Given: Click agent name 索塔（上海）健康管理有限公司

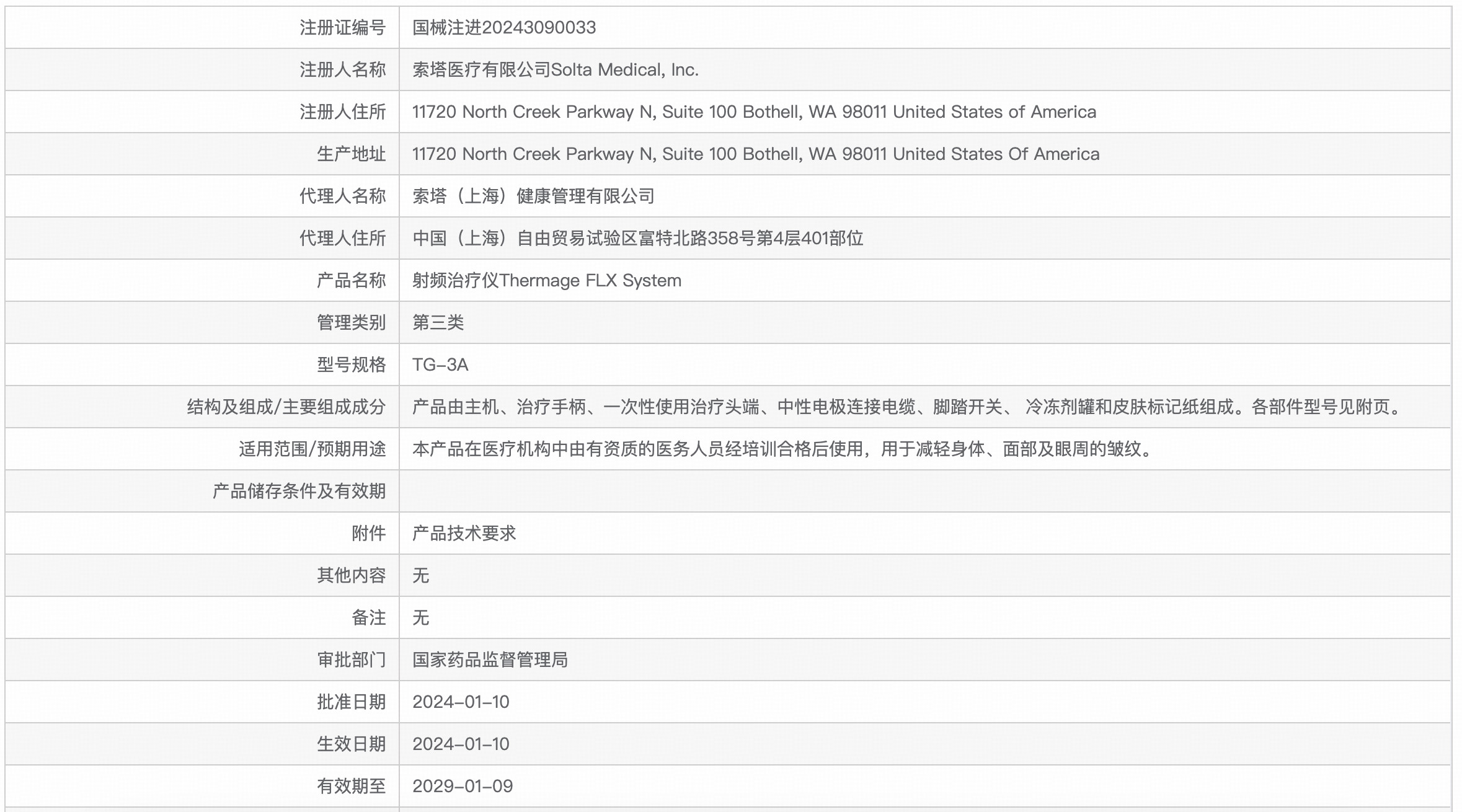Looking at the screenshot, I should point(533,196).
